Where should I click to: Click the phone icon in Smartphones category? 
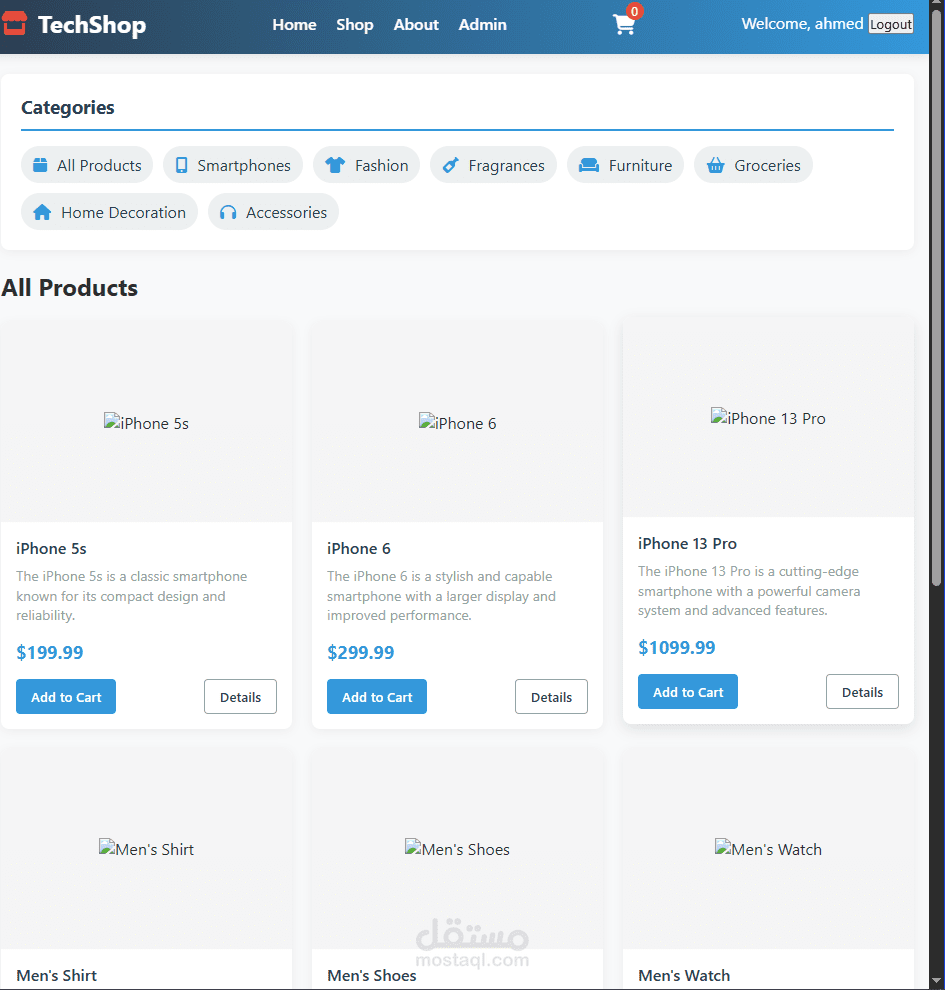point(181,165)
